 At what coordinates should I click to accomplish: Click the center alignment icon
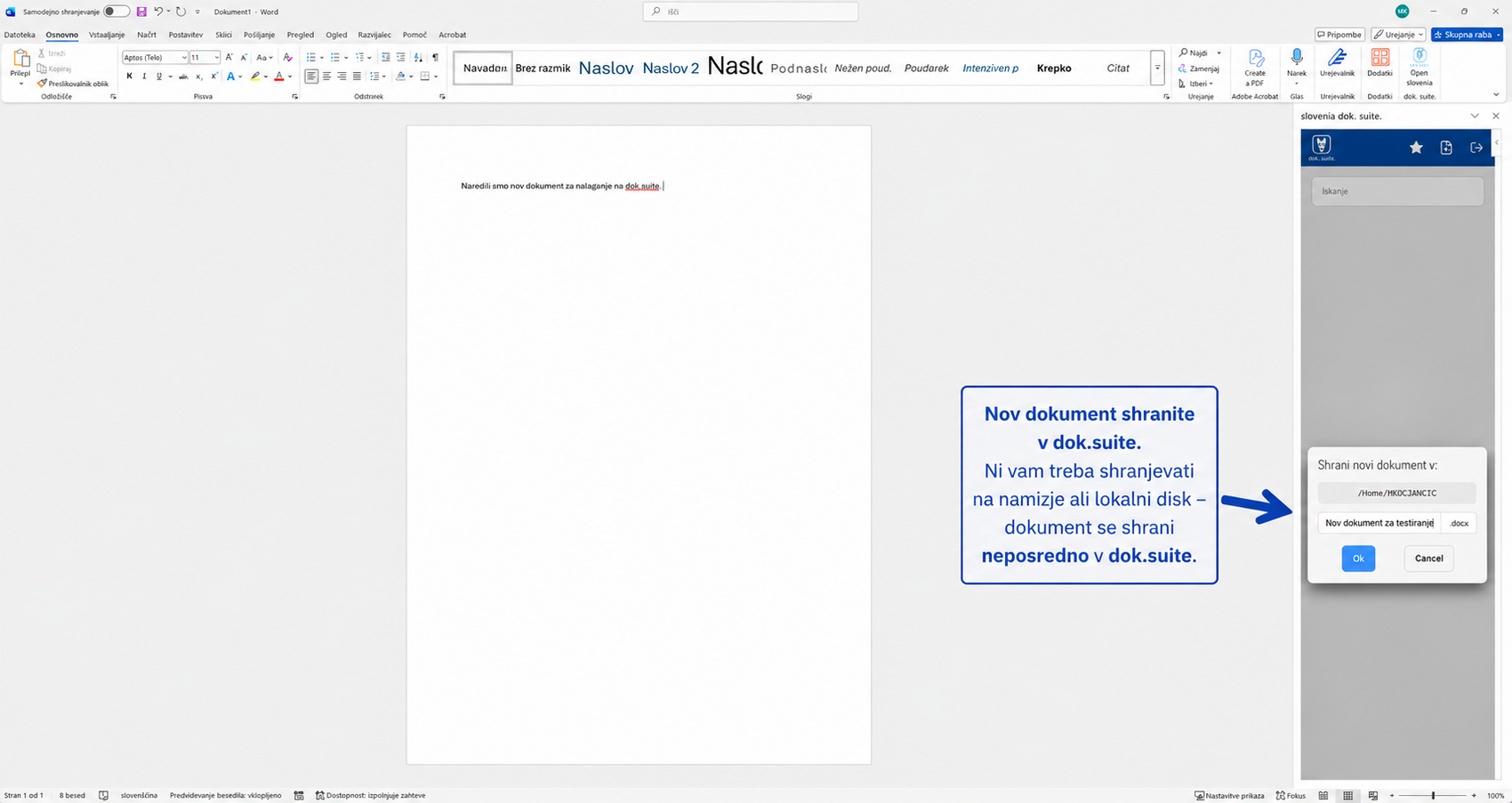point(326,76)
